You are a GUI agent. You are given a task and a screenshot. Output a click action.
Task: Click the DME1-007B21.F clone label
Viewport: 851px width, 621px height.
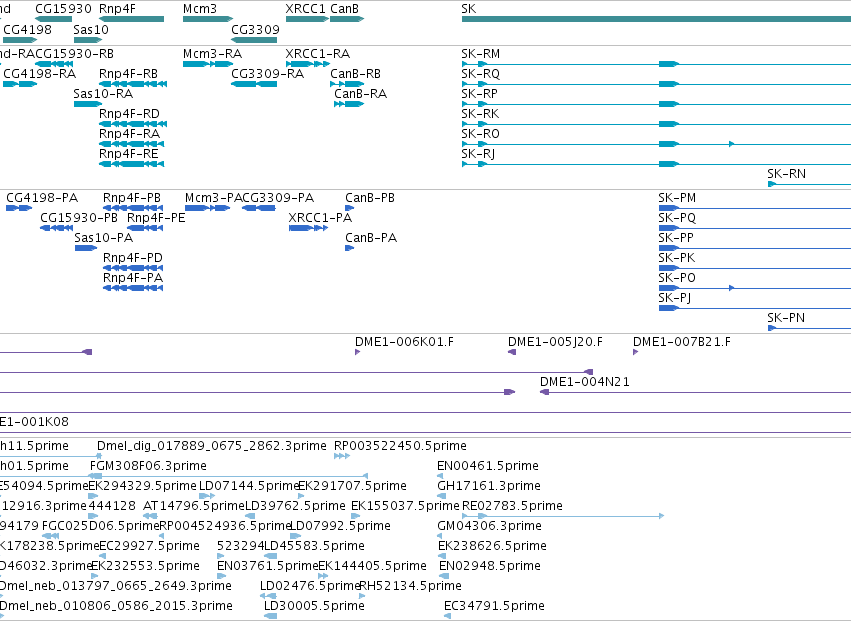click(x=682, y=343)
